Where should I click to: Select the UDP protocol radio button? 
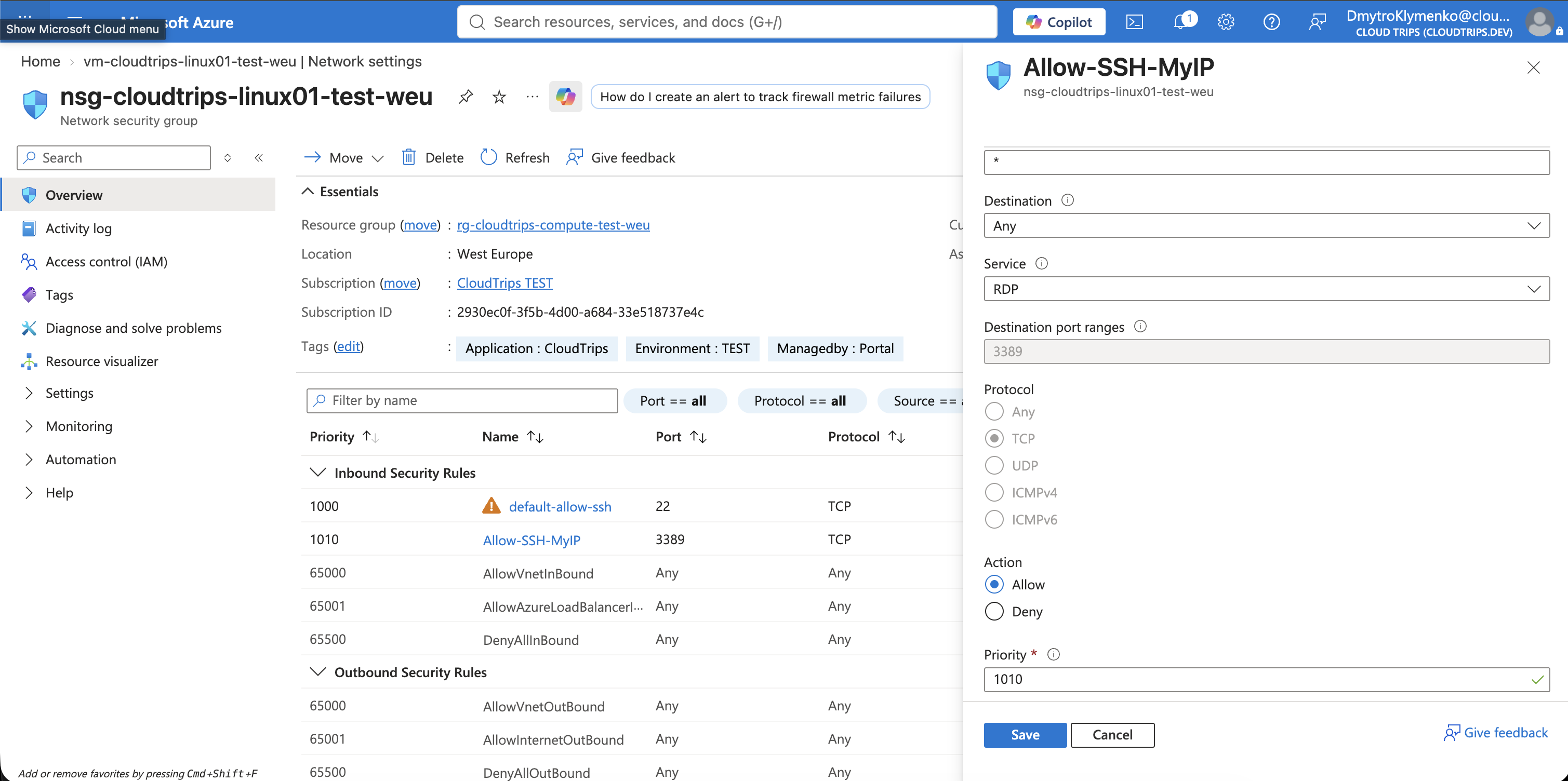point(994,465)
